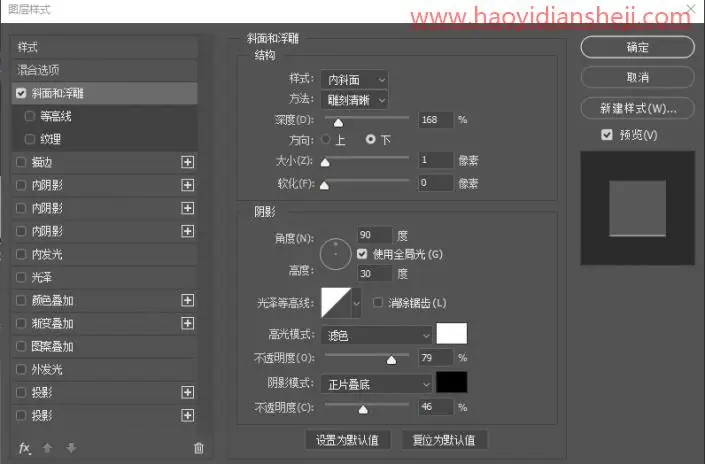Click the style preview thumbnail
The image size is (705, 464).
coord(638,208)
